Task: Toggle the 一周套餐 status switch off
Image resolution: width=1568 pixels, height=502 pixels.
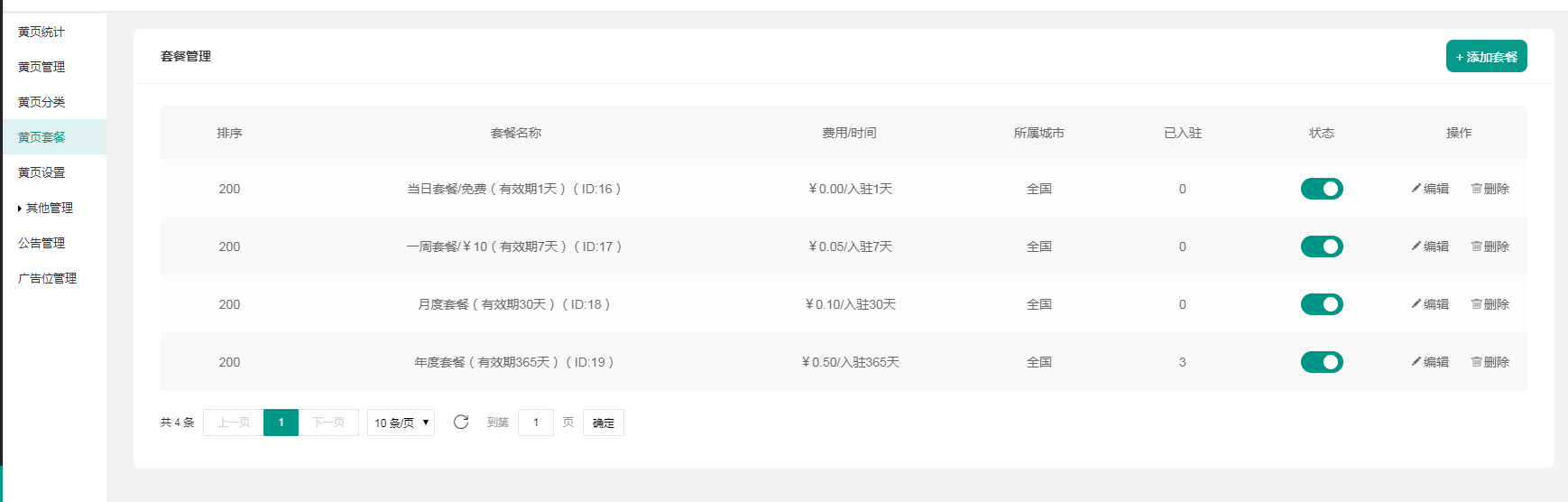Action: (1322, 246)
